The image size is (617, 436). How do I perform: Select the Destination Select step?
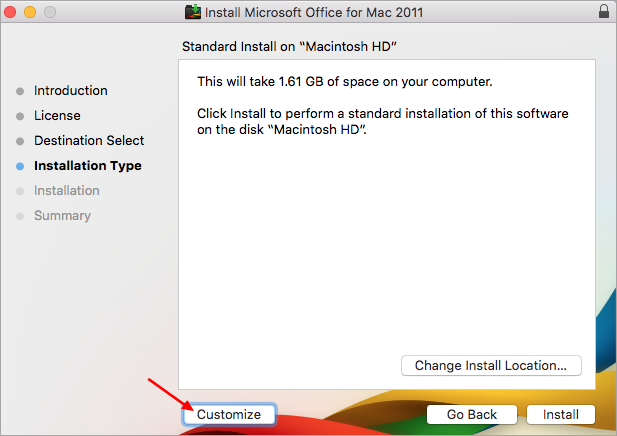pos(89,141)
